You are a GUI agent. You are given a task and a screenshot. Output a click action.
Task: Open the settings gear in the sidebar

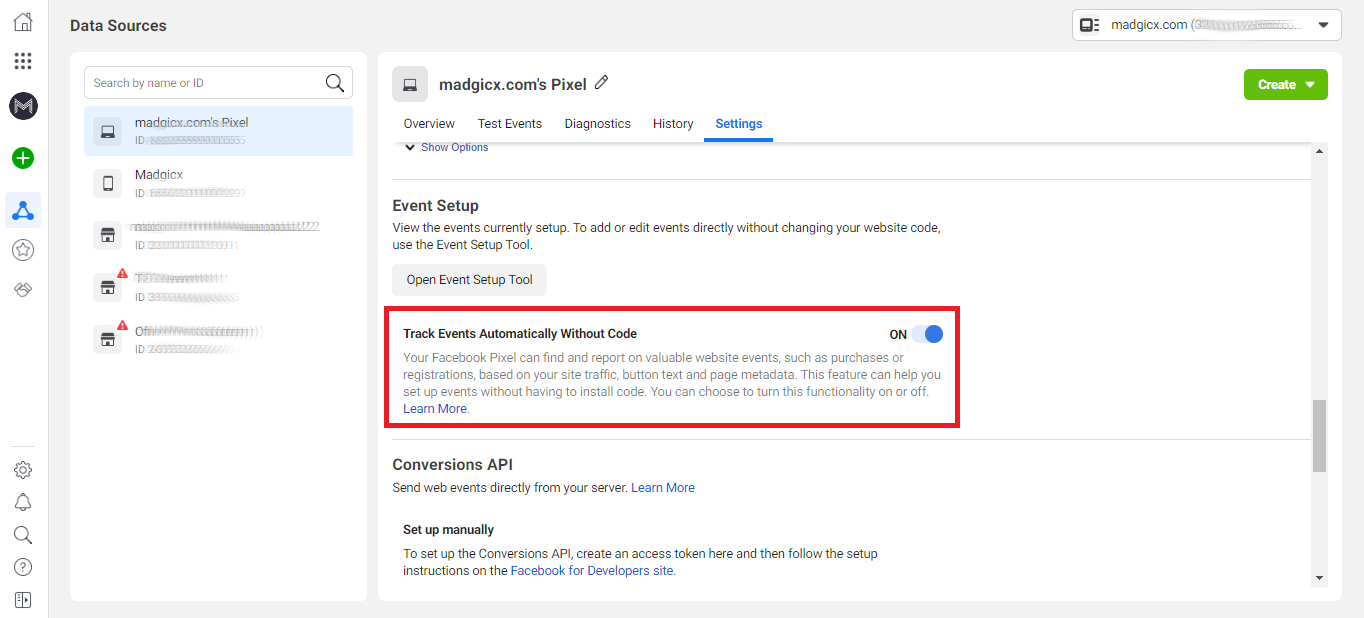click(x=23, y=470)
